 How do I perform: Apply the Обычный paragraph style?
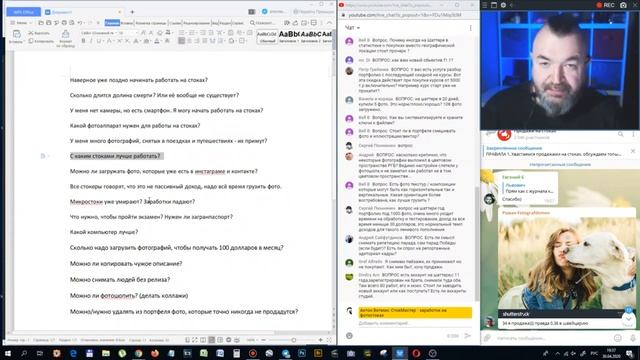click(267, 37)
